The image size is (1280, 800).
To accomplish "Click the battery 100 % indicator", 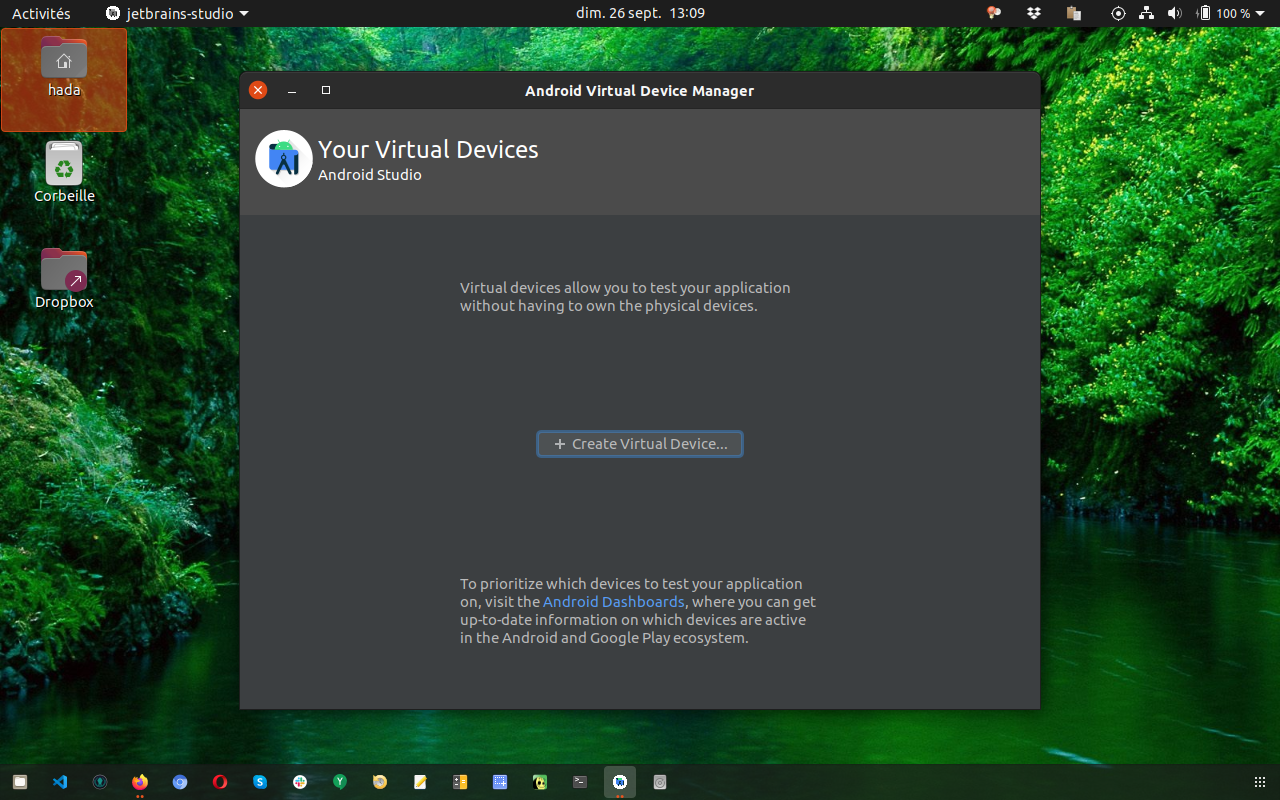I will pyautogui.click(x=1224, y=13).
